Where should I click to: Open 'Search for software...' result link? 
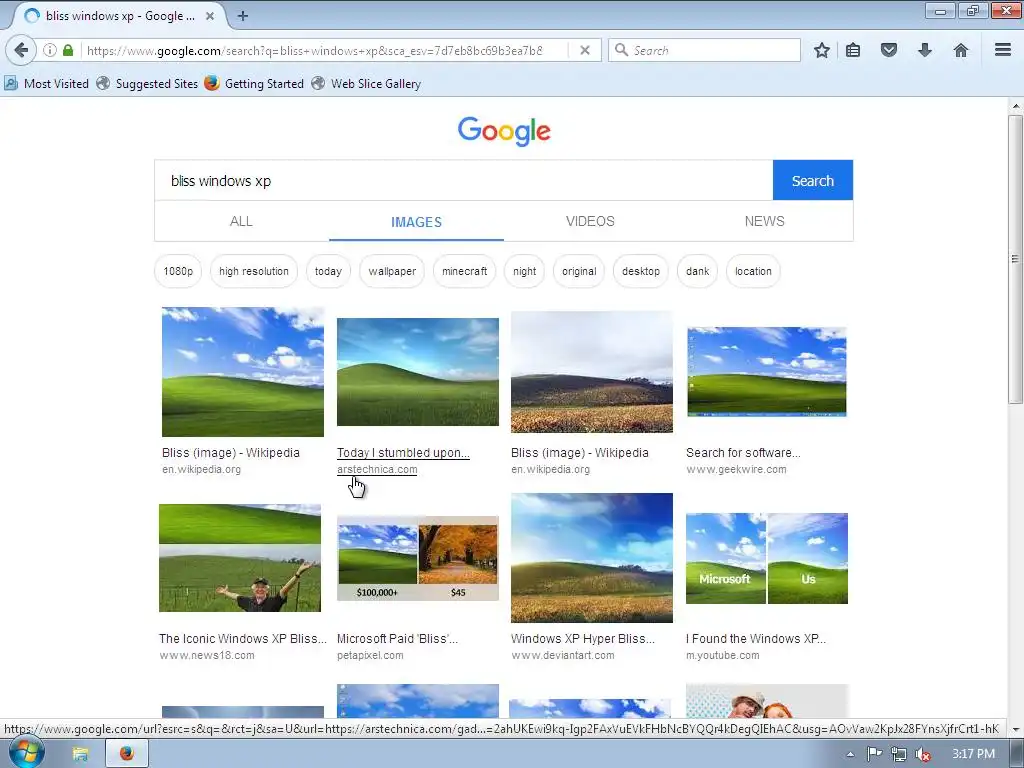click(743, 453)
